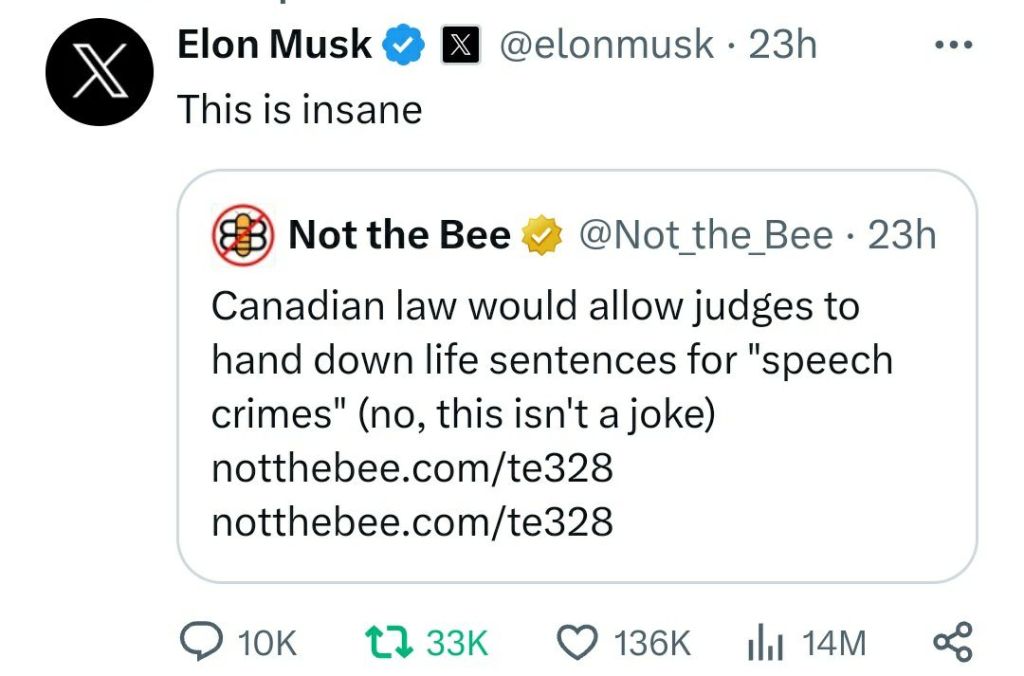Open the first notthebee.com/te328 link
Screen dimensions: 1024x676
point(412,469)
